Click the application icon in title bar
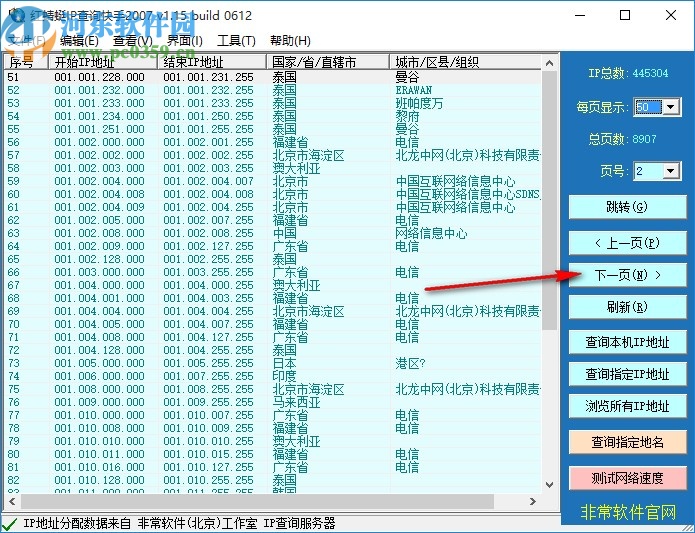This screenshot has height=533, width=695. 17,14
